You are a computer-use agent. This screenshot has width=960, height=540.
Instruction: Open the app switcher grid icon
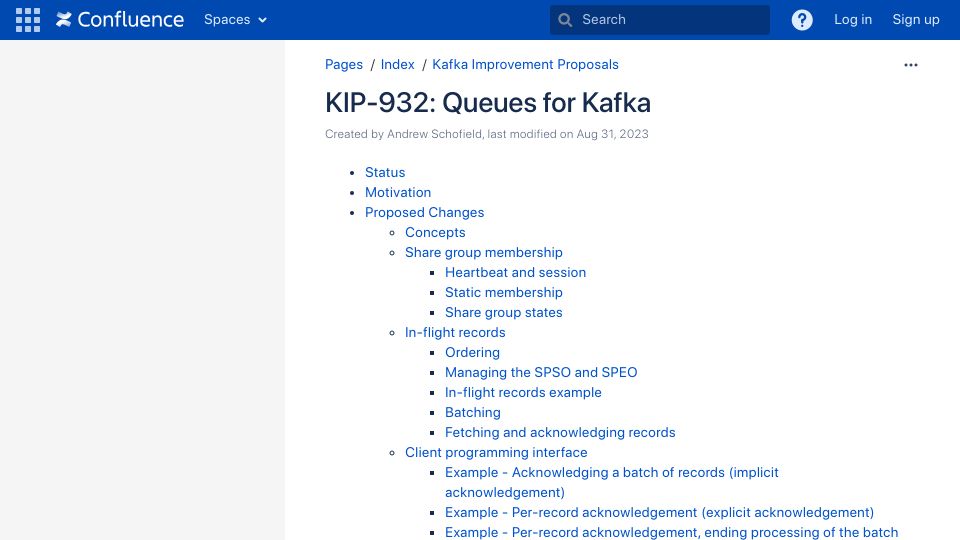[x=28, y=20]
